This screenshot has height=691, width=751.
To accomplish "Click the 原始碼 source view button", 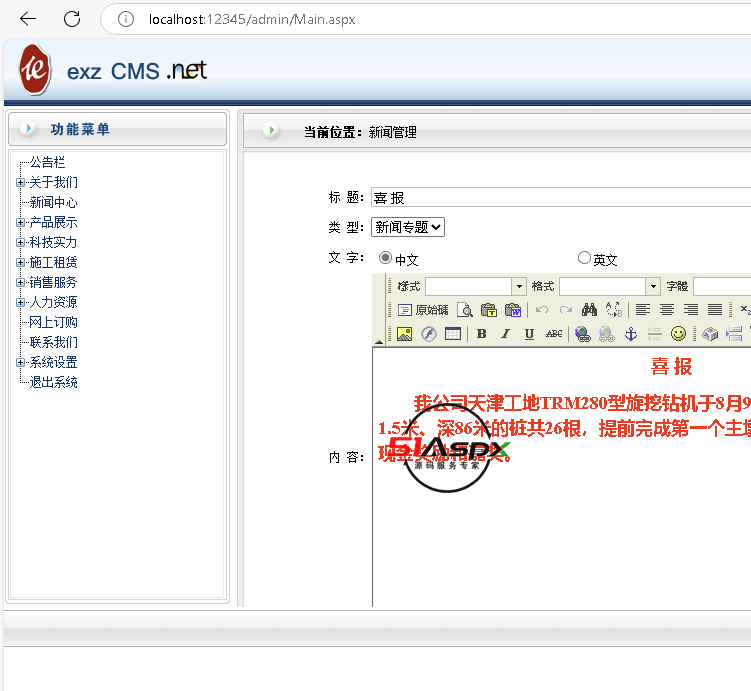I will coord(423,310).
